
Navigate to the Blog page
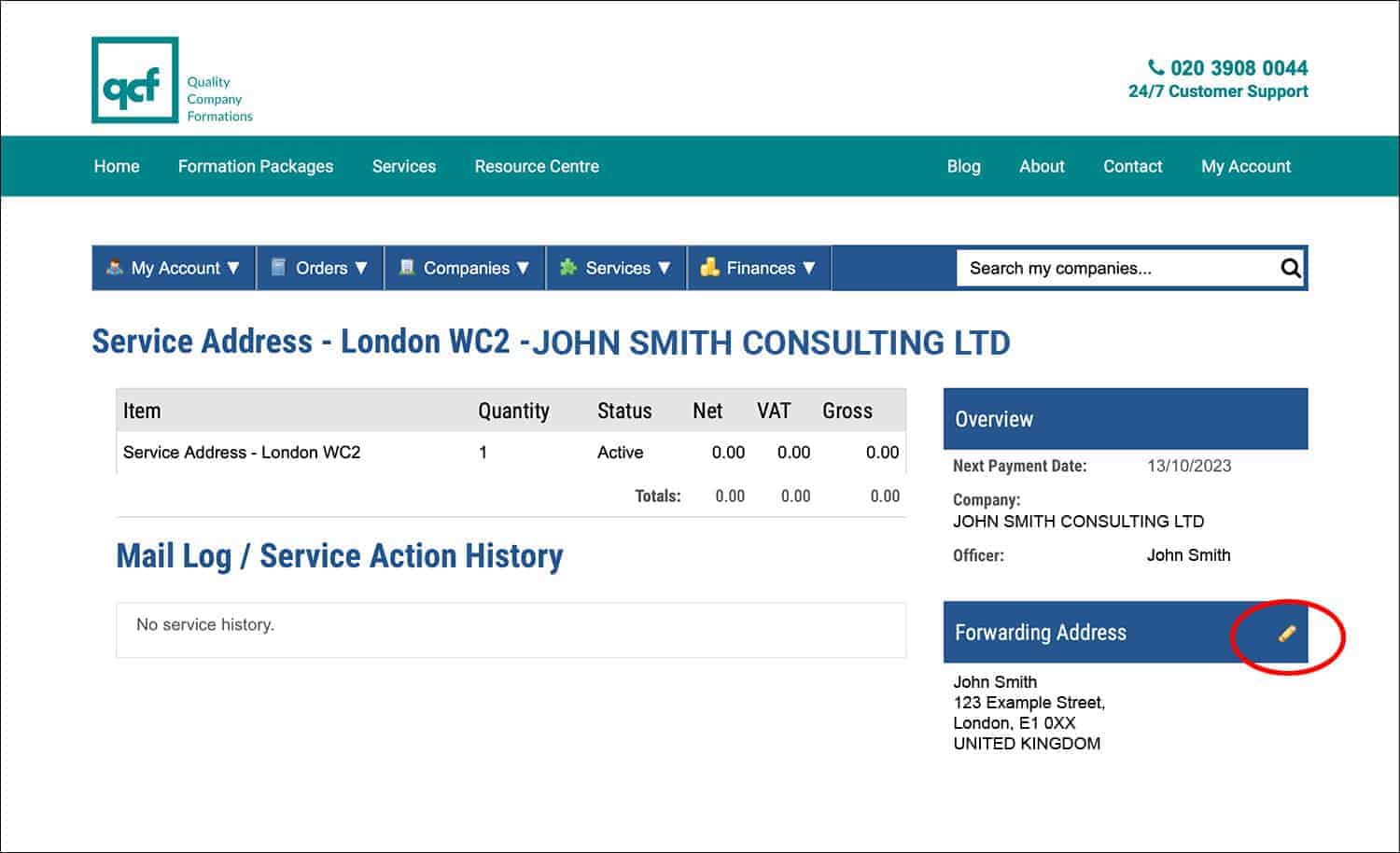pyautogui.click(x=963, y=166)
